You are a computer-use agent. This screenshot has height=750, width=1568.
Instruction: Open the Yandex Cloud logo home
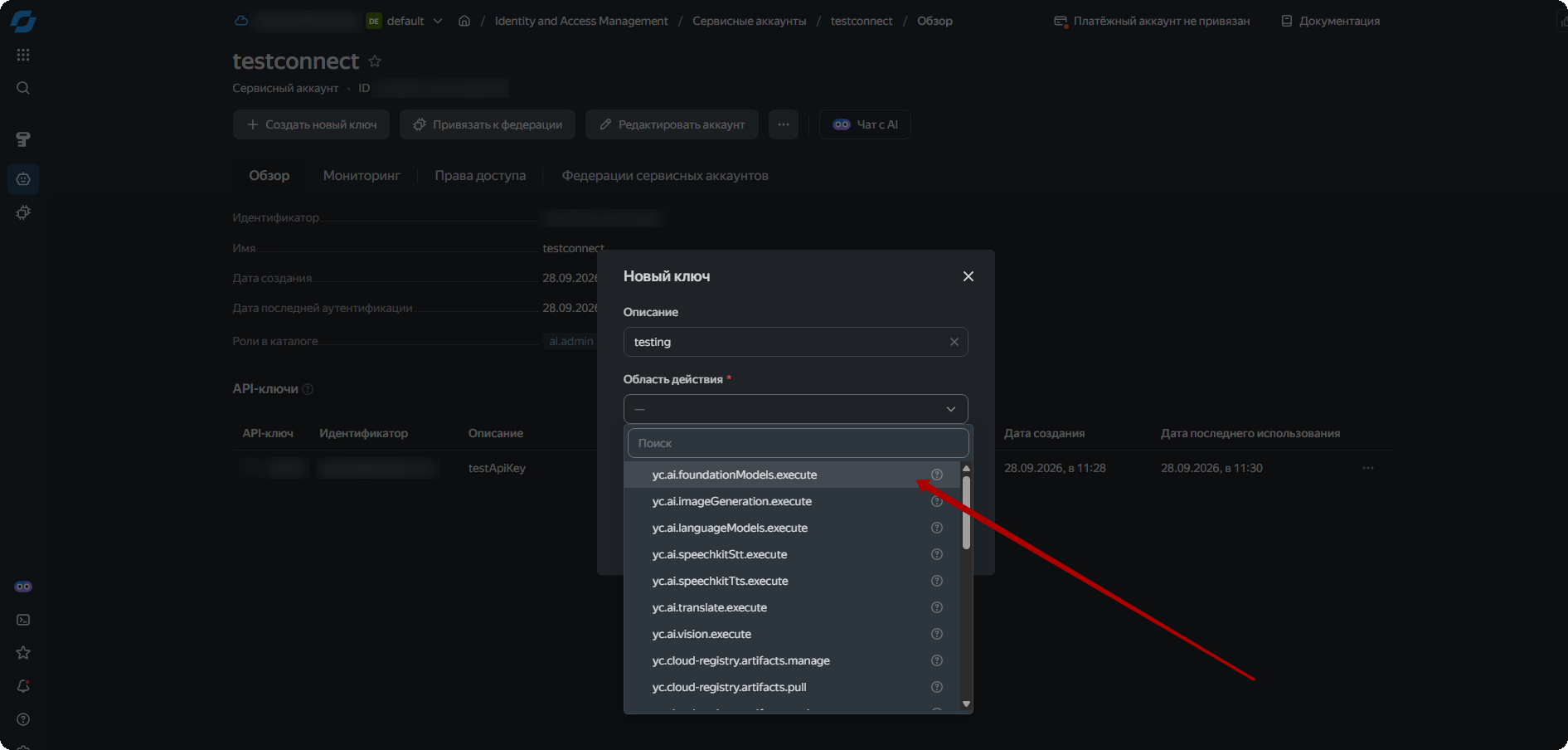tap(23, 22)
